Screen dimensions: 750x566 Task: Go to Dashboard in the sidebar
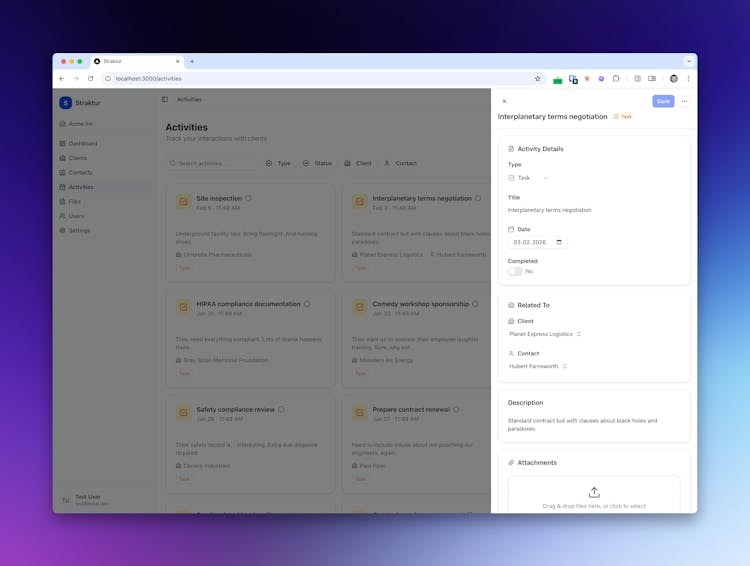pos(83,144)
